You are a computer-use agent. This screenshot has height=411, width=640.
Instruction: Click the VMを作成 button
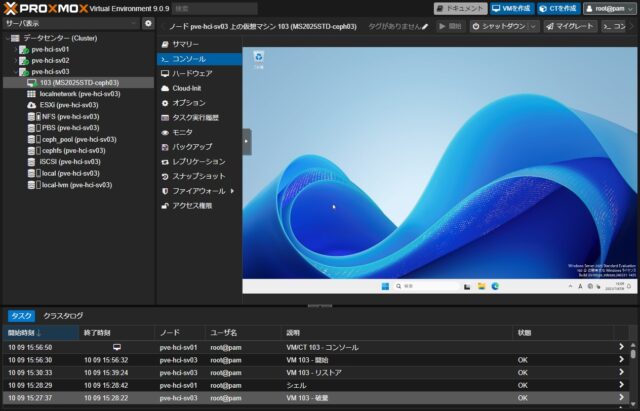click(514, 8)
